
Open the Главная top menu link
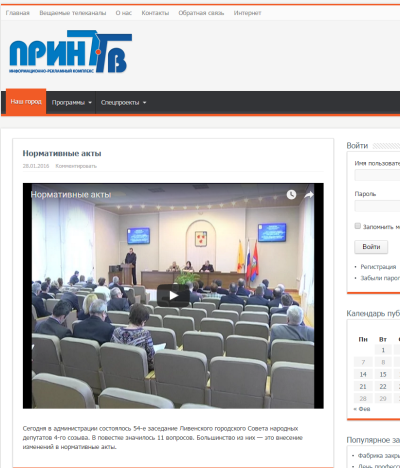point(18,13)
